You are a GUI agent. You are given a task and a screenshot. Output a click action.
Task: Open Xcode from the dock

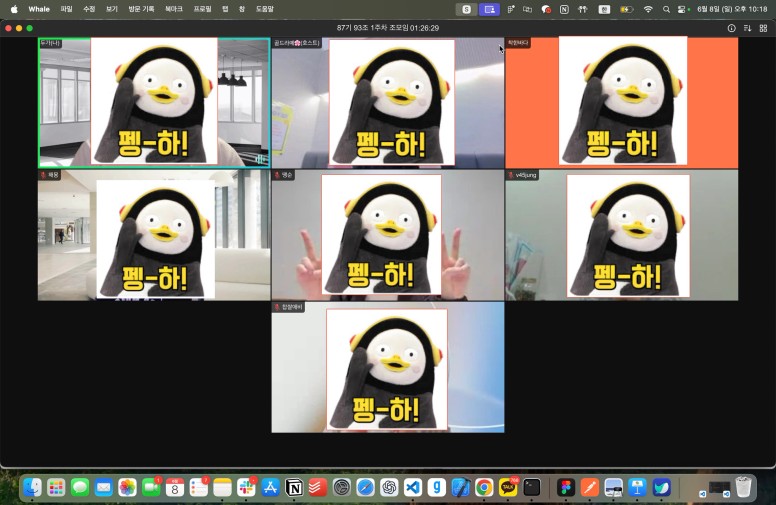tap(460, 488)
